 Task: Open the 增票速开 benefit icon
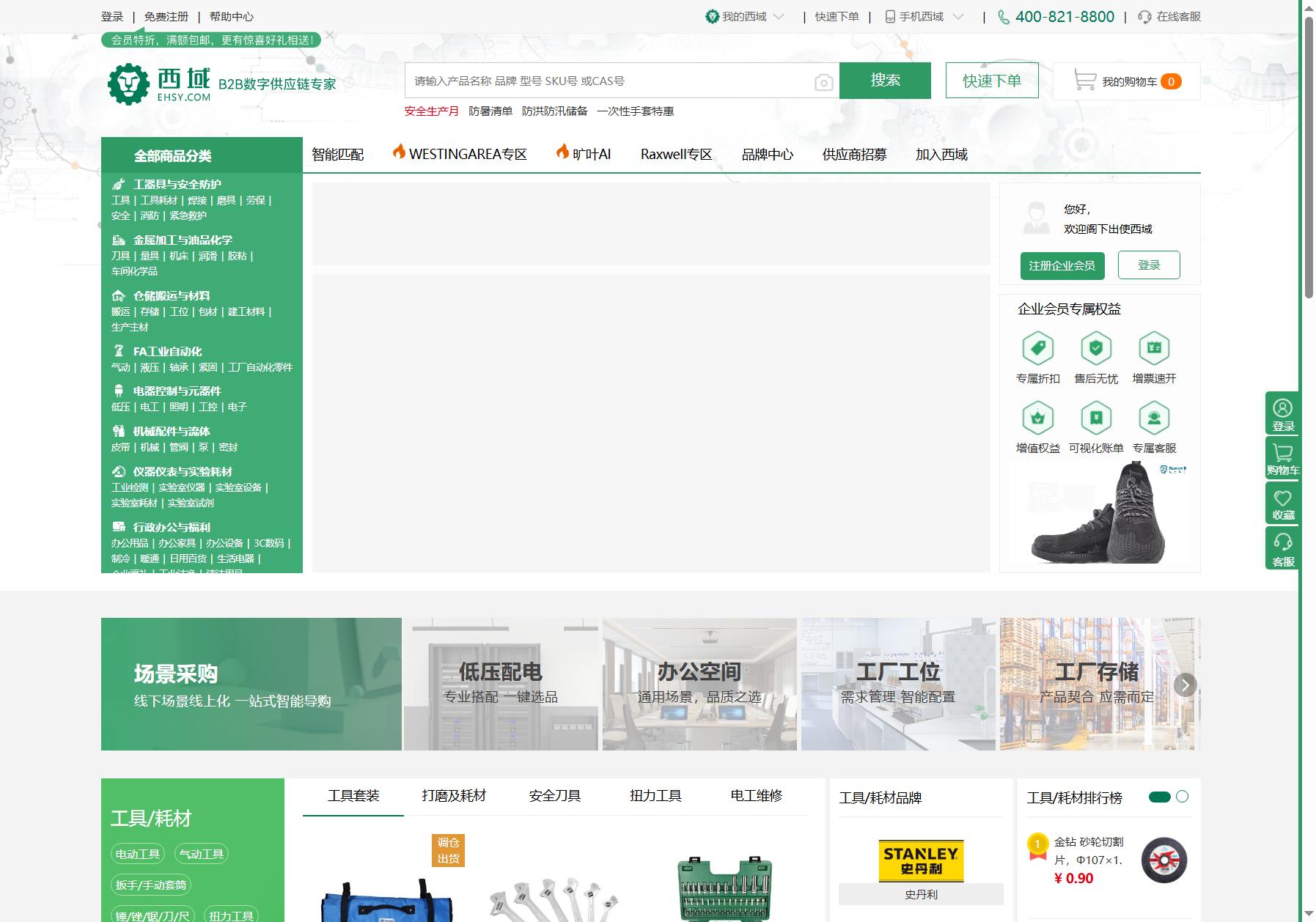(1154, 348)
